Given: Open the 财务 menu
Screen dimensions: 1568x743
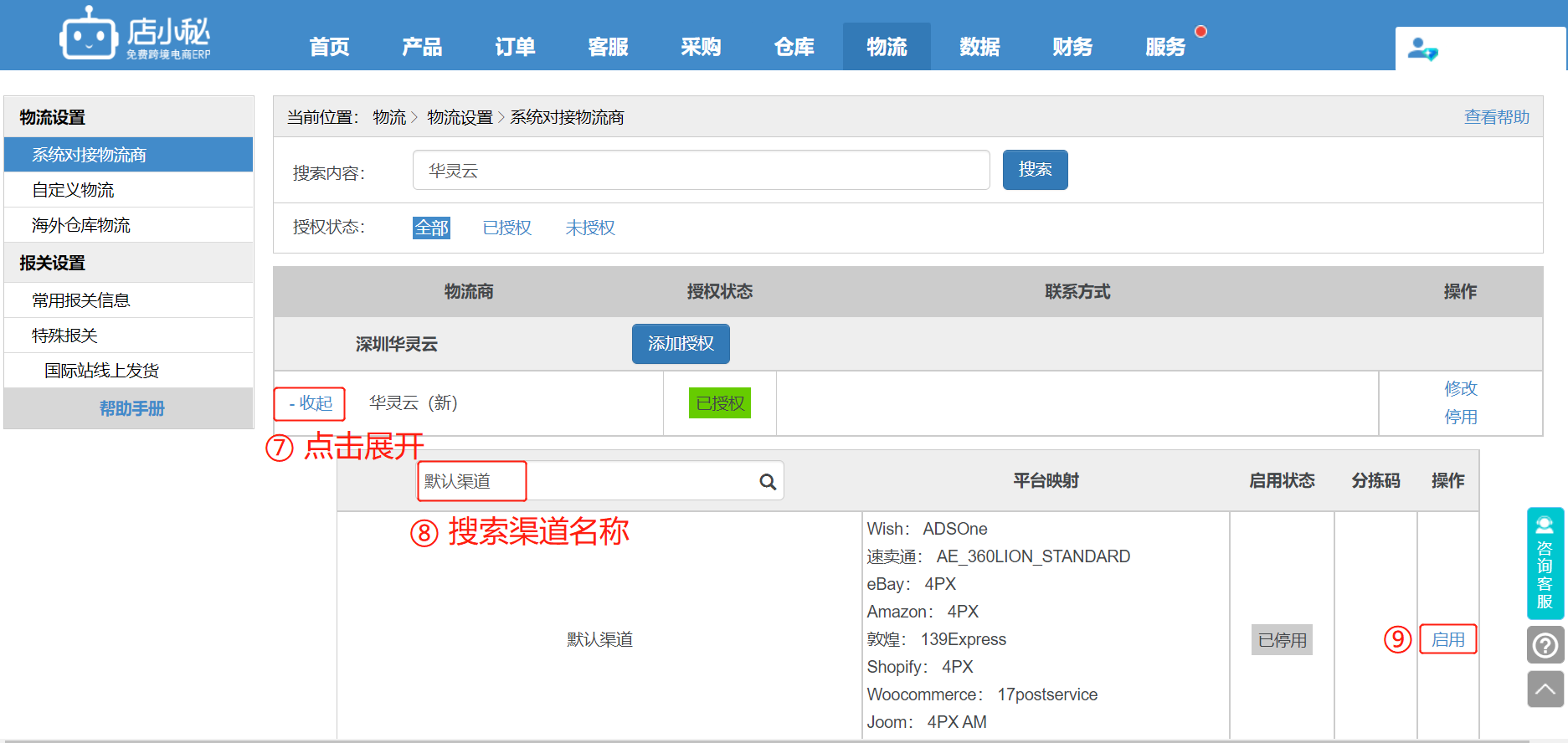Looking at the screenshot, I should (x=1072, y=47).
